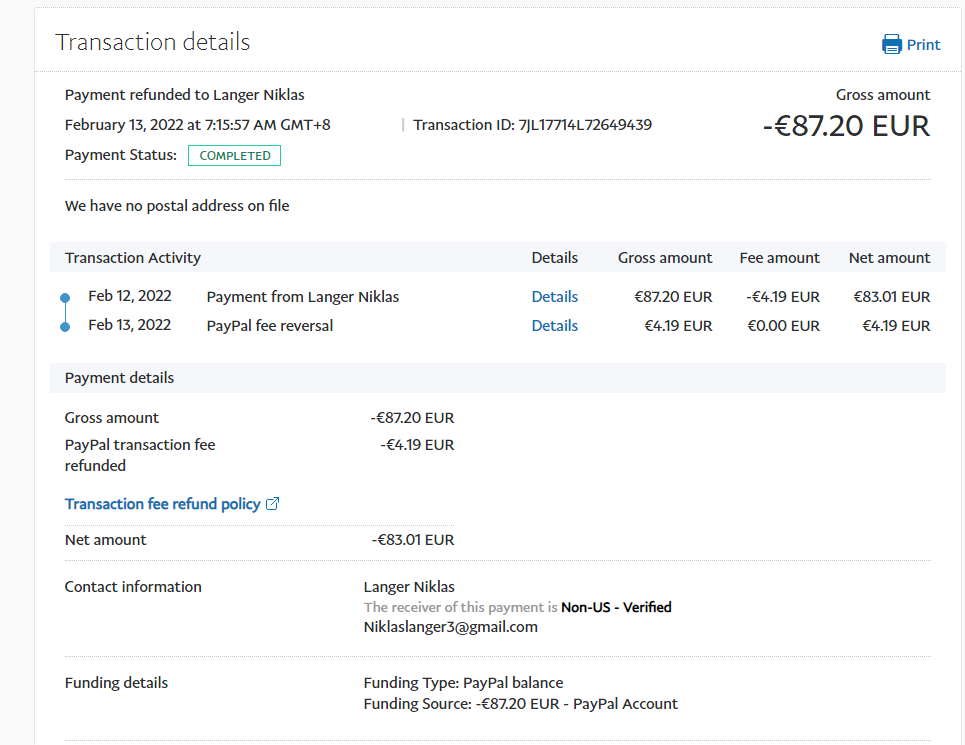Click the Fee amount column header
Screen dimensions: 965x745
[779, 258]
